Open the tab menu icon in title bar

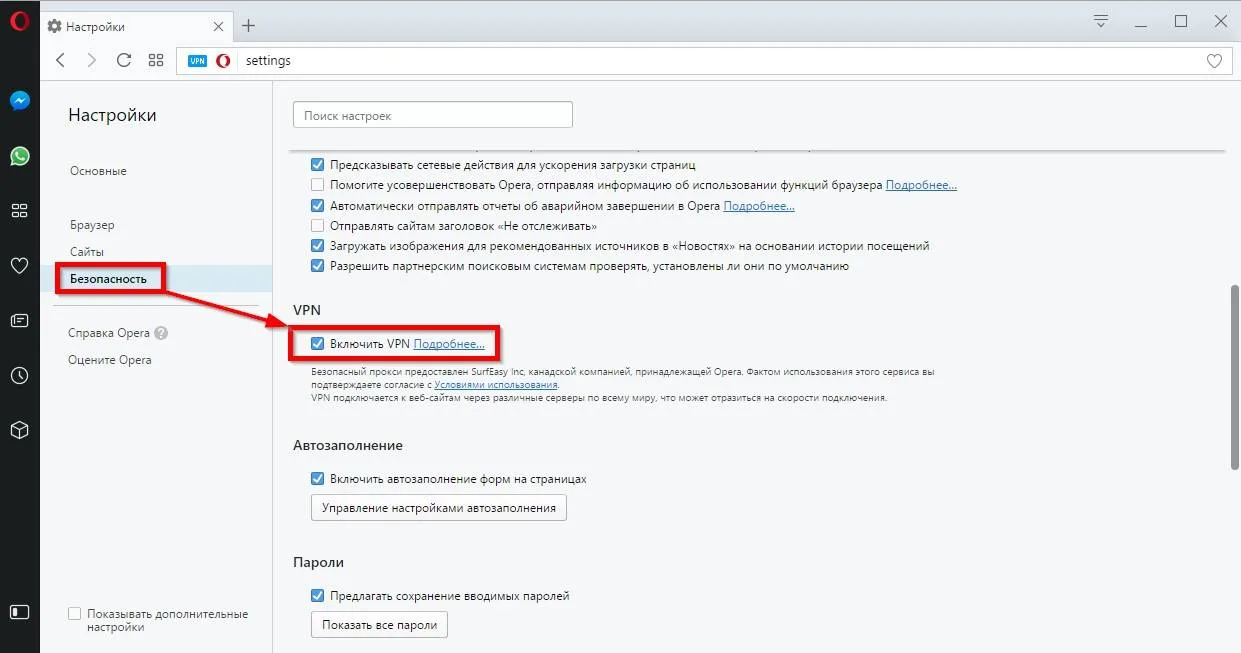coord(1101,20)
